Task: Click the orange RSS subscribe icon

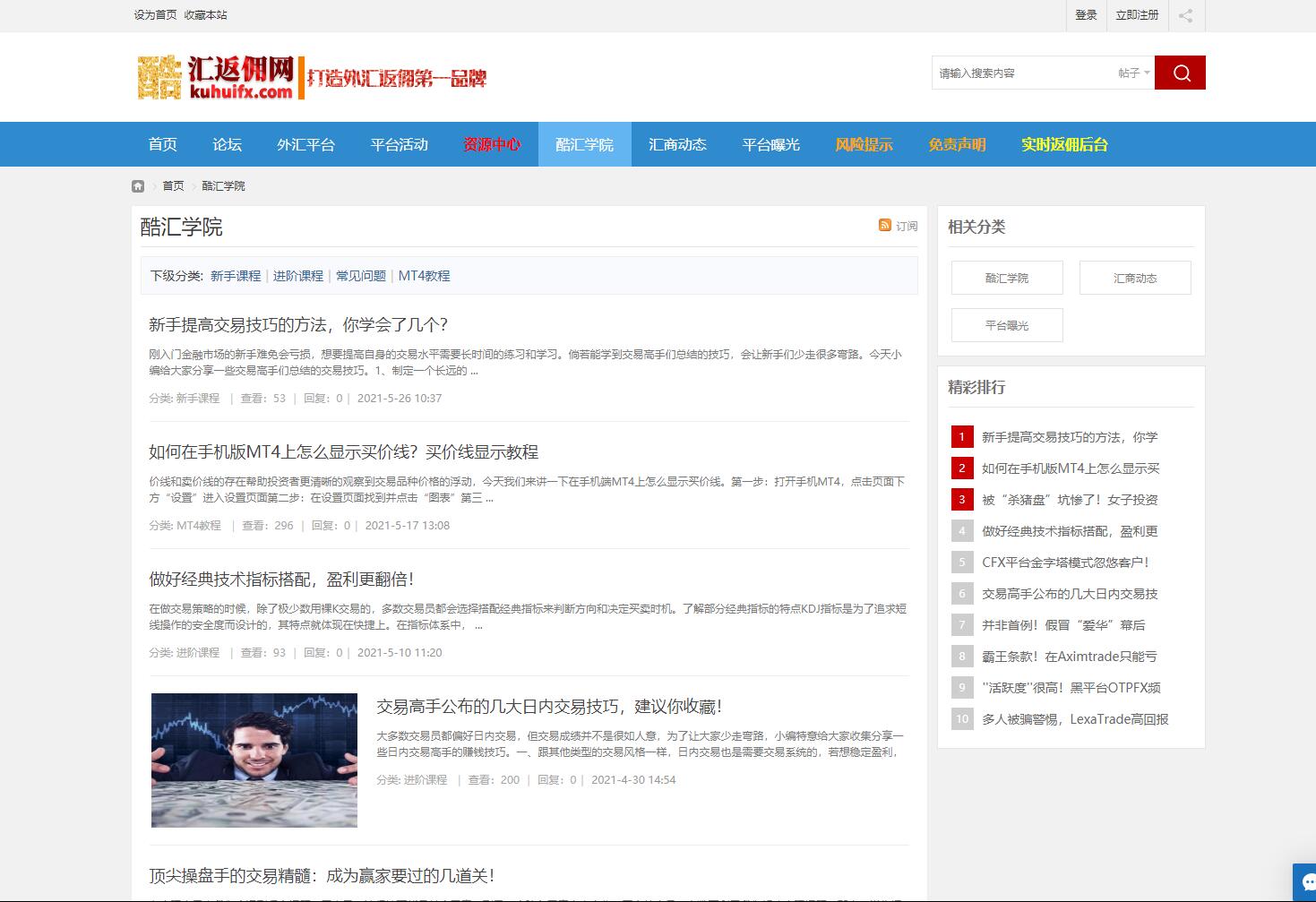Action: [x=885, y=226]
